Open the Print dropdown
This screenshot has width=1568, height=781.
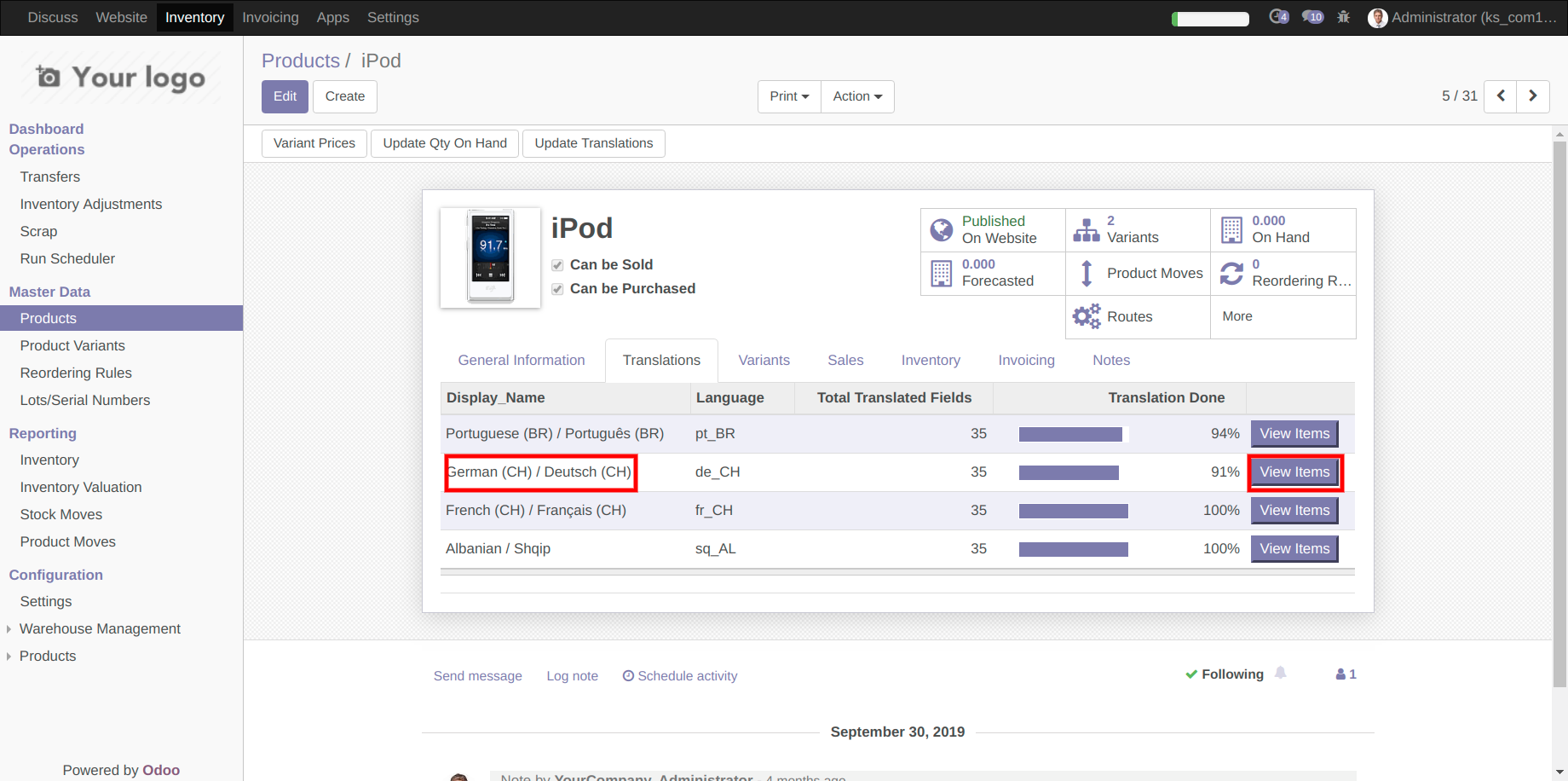pos(789,96)
